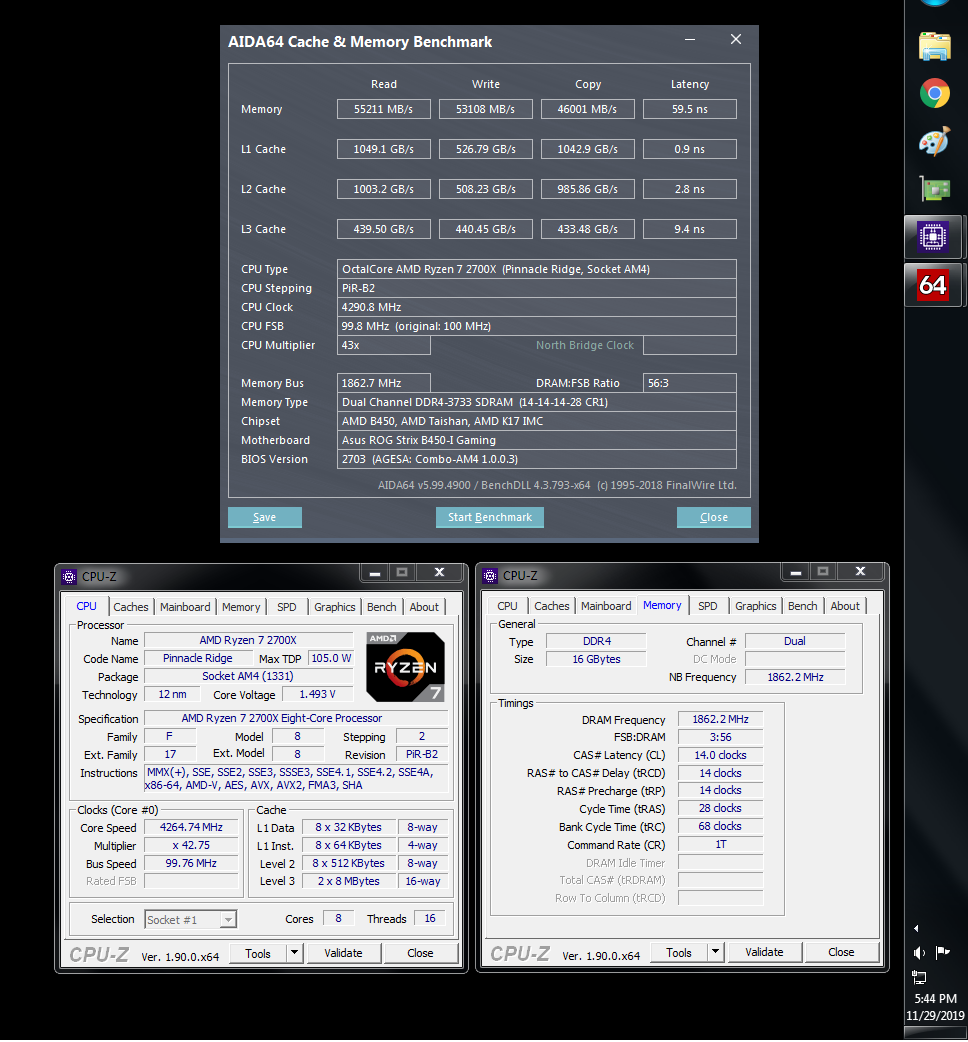Image resolution: width=968 pixels, height=1042 pixels.
Task: Open the Mainboard tab in left CPU-Z window
Action: pos(185,607)
